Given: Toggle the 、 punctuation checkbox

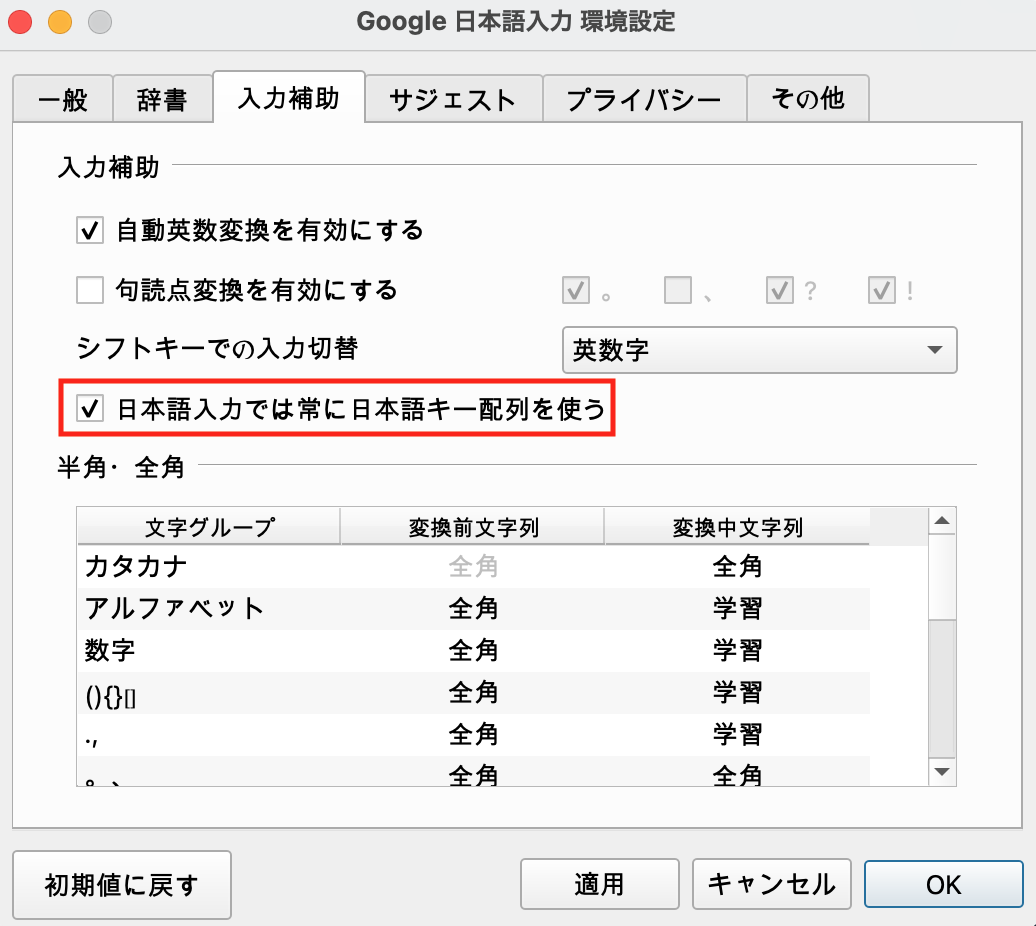Looking at the screenshot, I should [x=678, y=290].
